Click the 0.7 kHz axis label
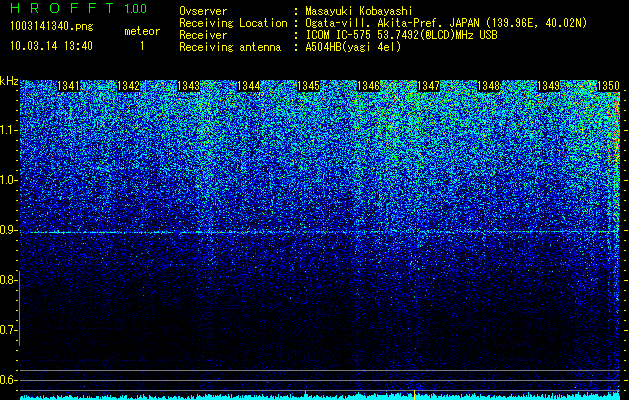 8,330
